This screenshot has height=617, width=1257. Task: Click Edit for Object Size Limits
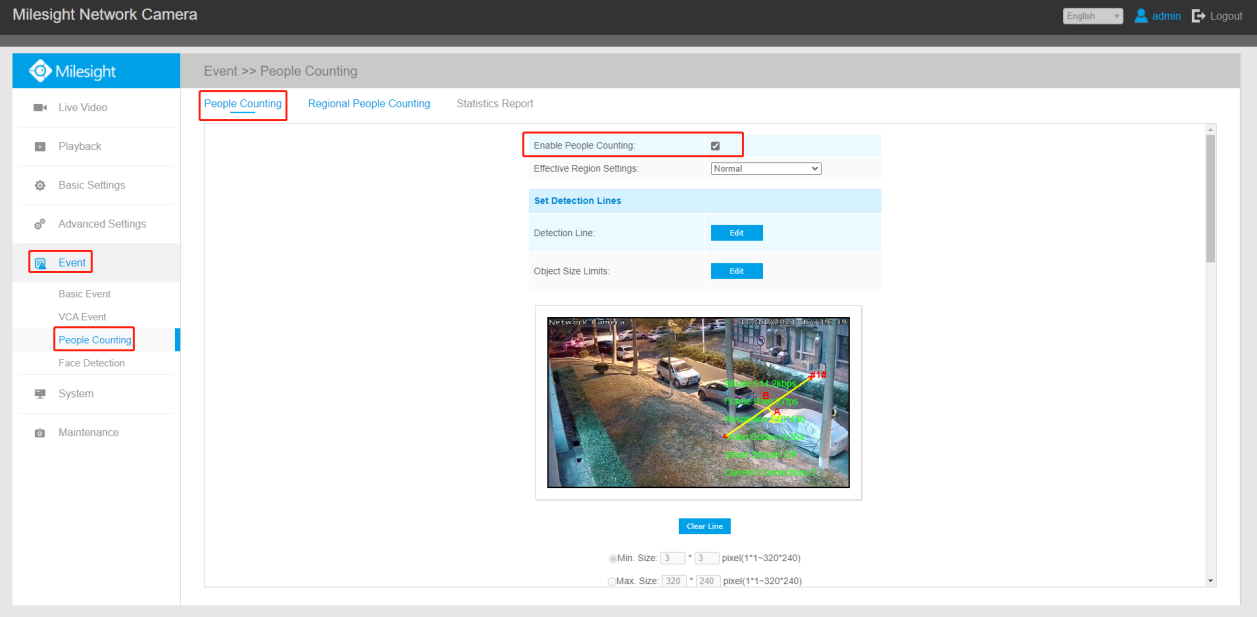click(737, 271)
